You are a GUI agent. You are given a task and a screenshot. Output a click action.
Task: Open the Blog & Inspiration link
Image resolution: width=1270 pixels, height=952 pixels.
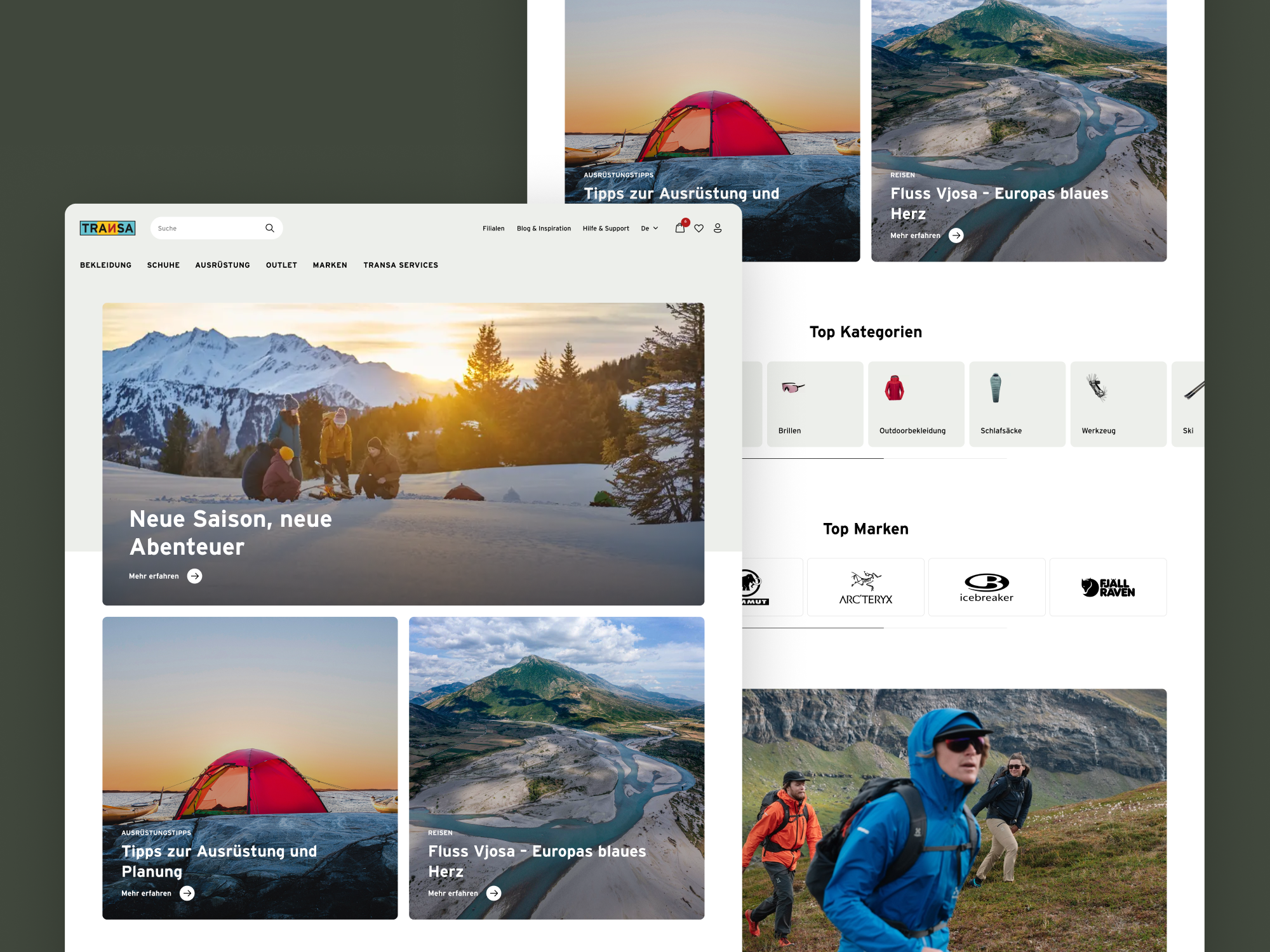544,228
